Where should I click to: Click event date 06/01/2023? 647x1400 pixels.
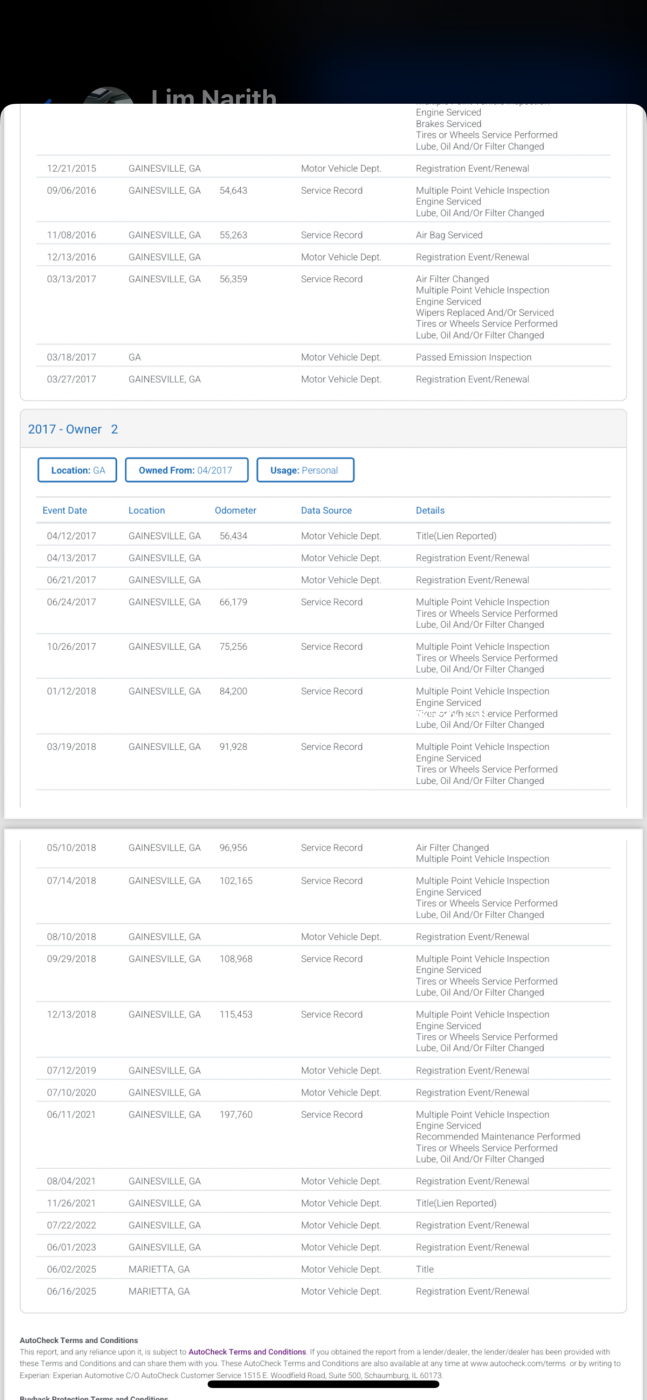tap(71, 1247)
